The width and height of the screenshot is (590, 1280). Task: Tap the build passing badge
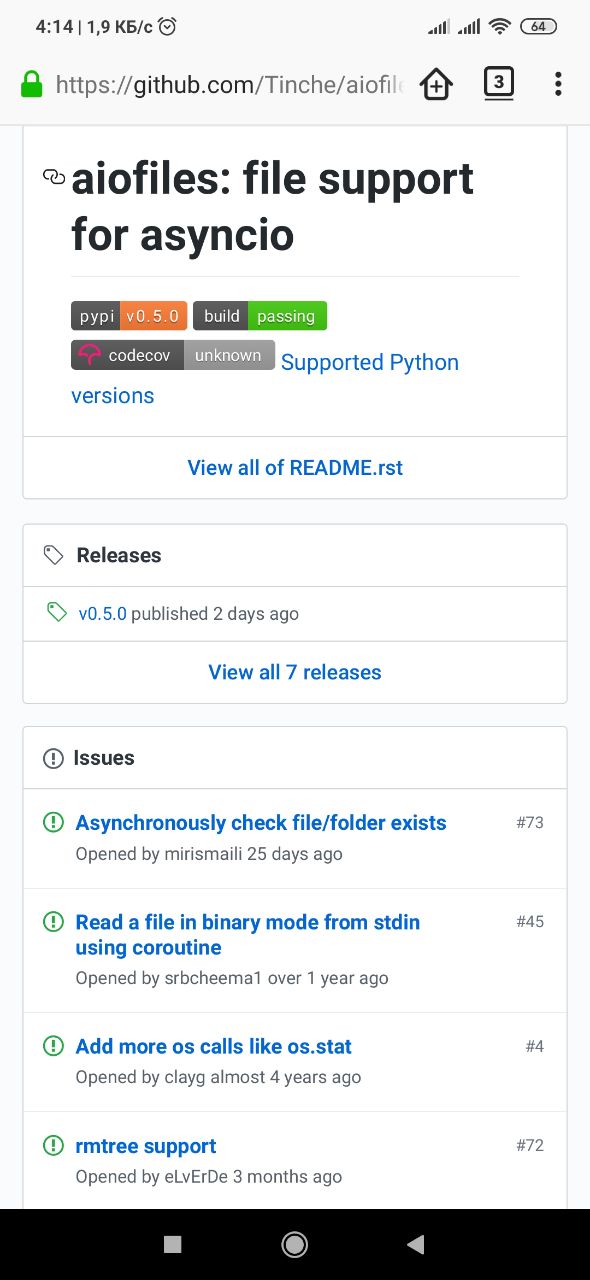pos(260,316)
